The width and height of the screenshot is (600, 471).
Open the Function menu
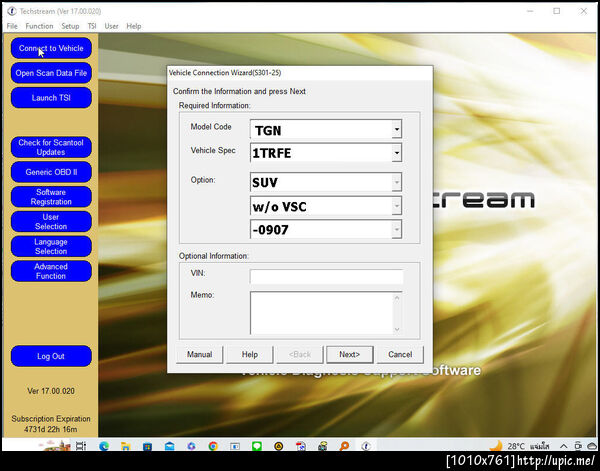pos(39,26)
